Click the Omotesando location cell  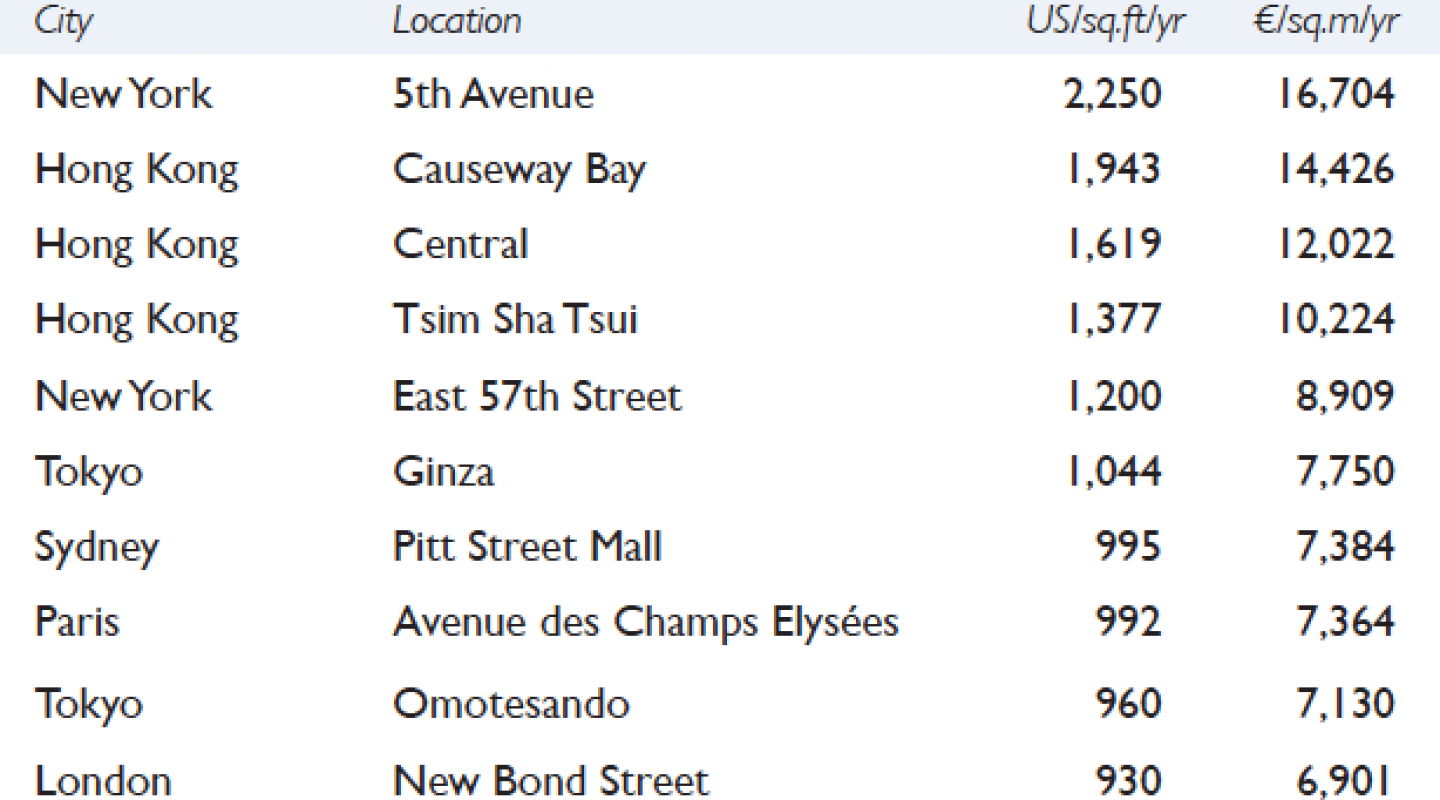511,704
